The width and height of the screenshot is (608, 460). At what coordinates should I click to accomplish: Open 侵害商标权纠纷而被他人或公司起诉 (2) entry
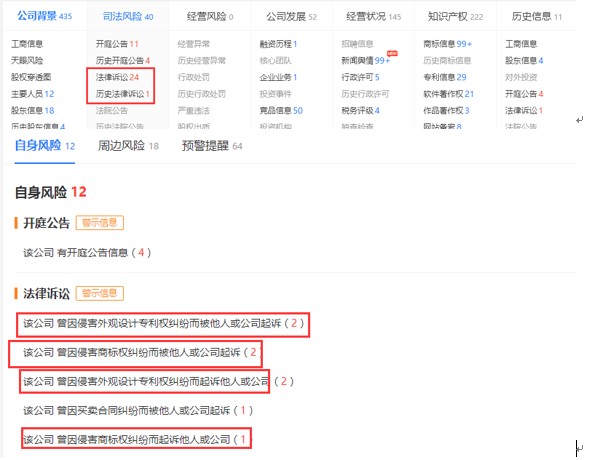[x=142, y=352]
